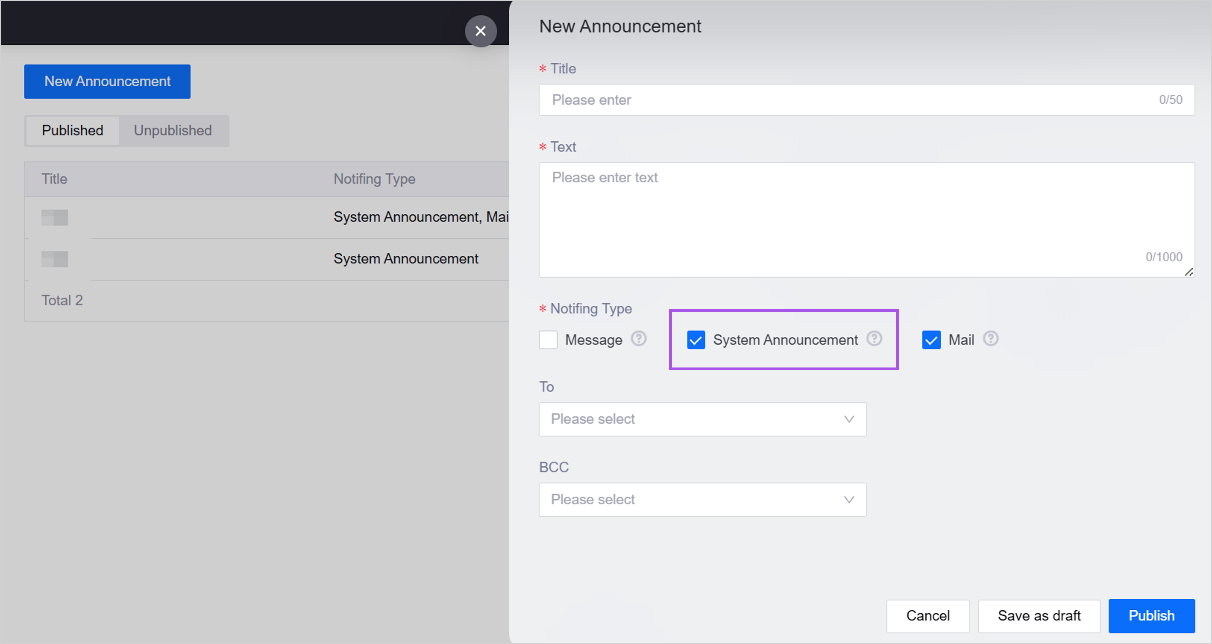The image size is (1212, 644).
Task: Click the Text area resize handle
Action: (x=1188, y=272)
